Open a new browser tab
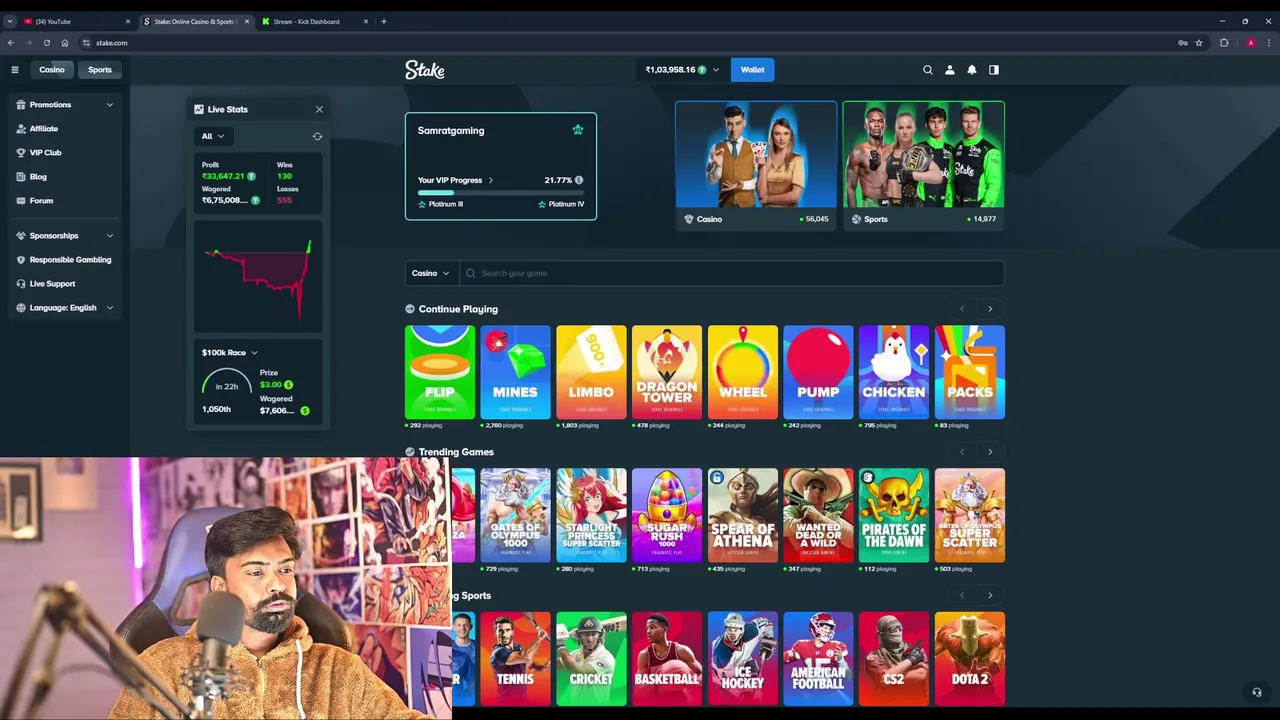 coord(383,21)
